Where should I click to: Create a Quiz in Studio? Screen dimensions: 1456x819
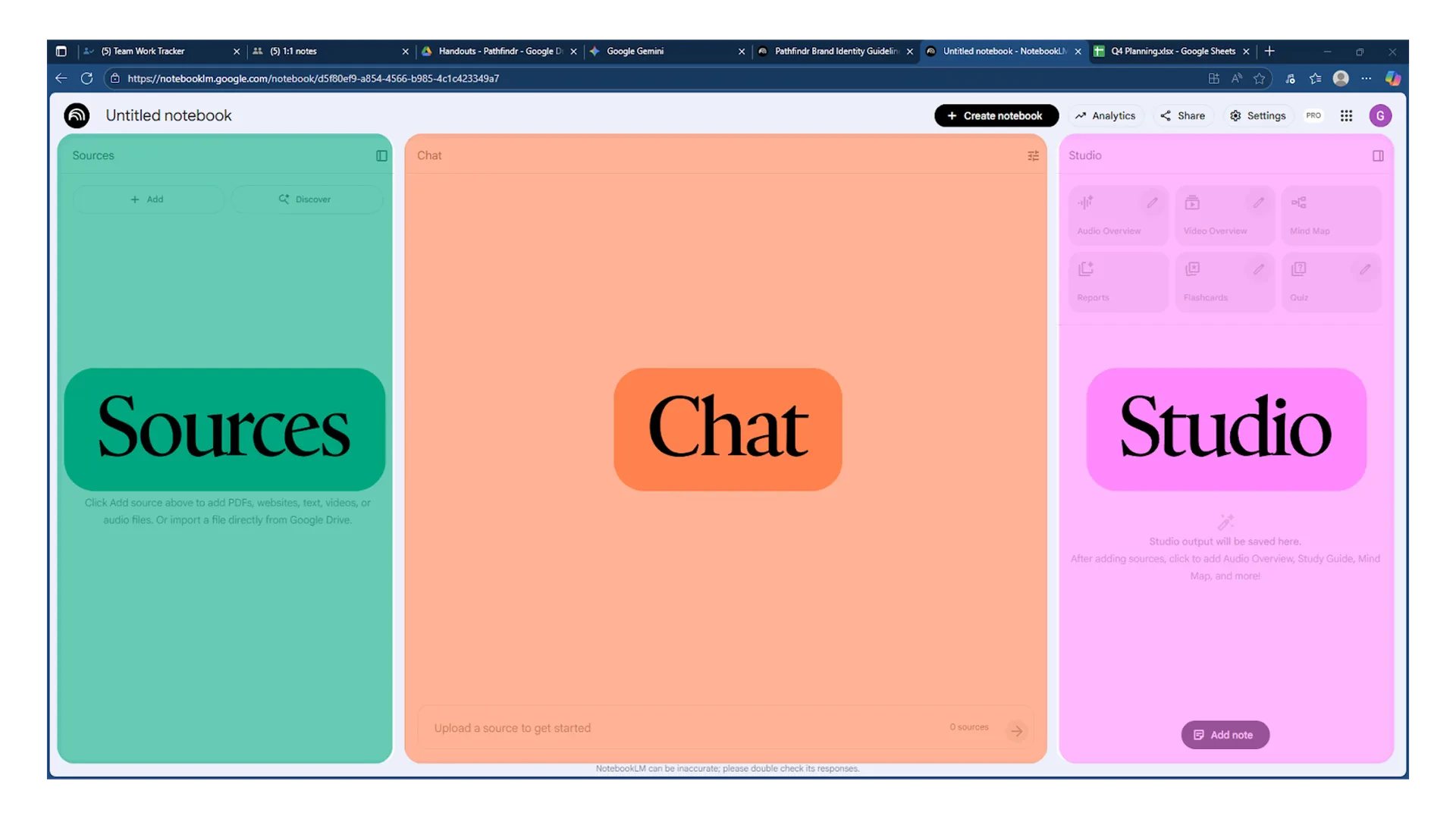click(1331, 281)
